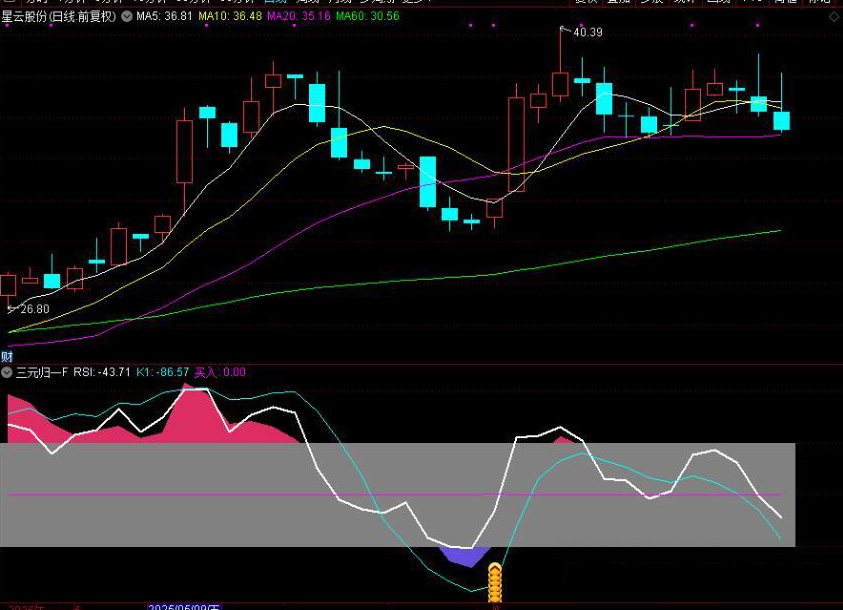Click the 26.80 low price marker

click(x=28, y=309)
